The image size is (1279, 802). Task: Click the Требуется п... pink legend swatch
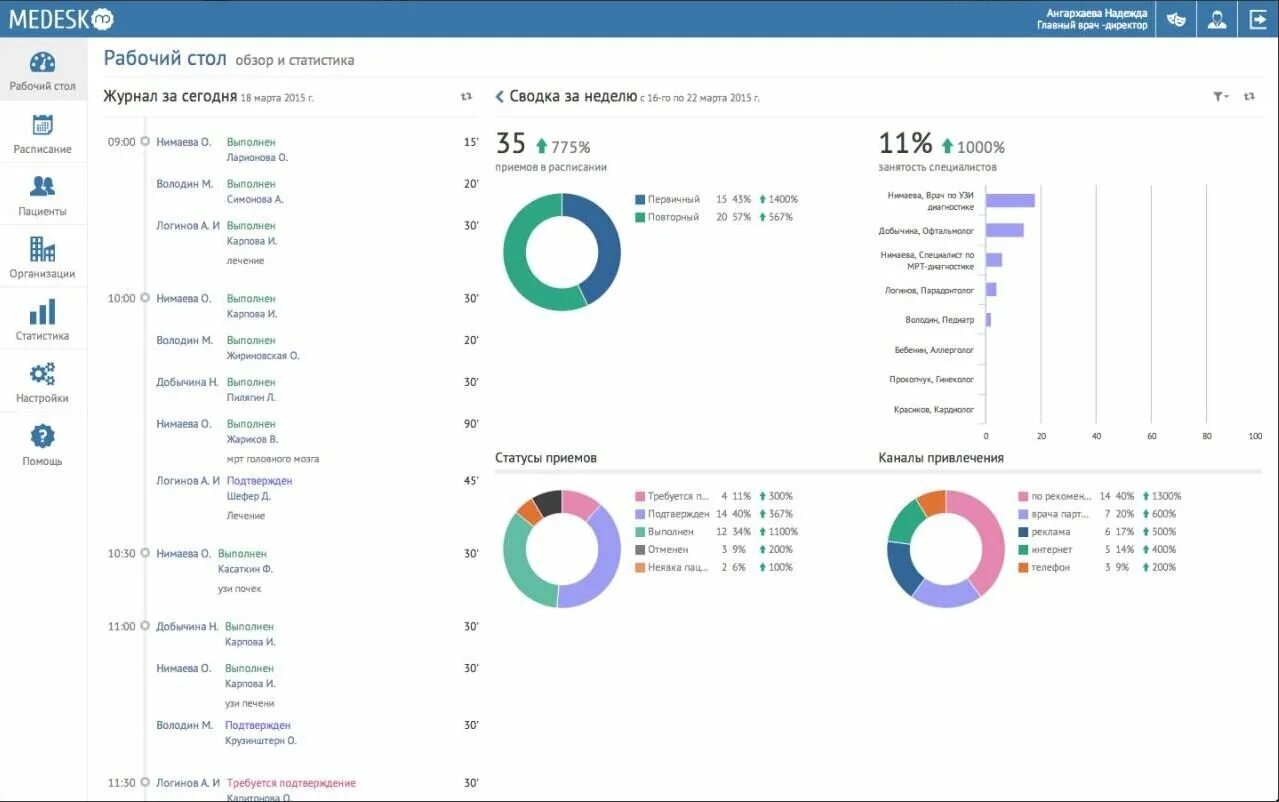[x=640, y=496]
